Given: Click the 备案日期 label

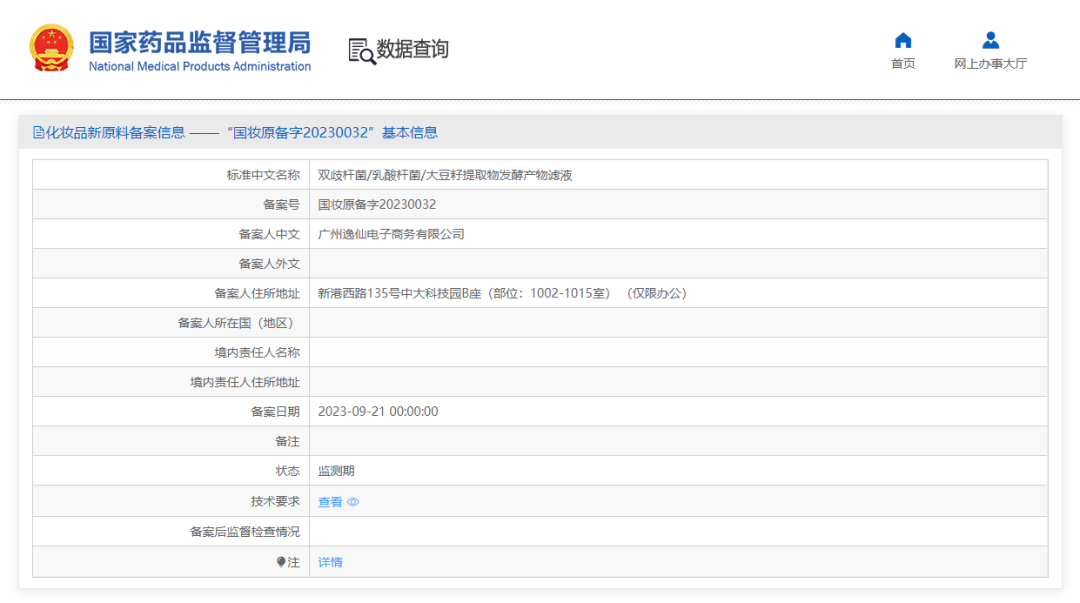Looking at the screenshot, I should [276, 412].
